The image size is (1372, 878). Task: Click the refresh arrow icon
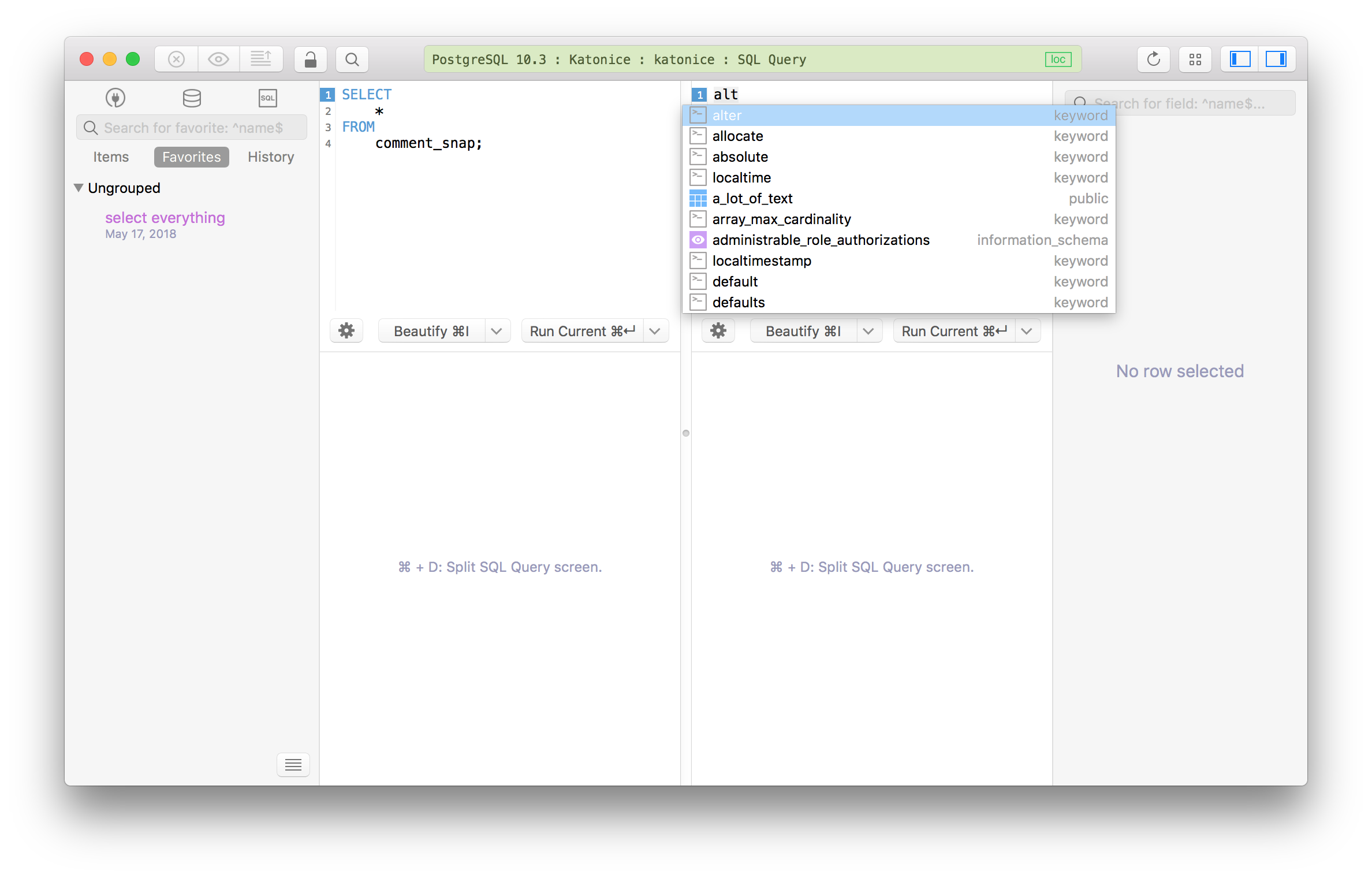coord(1153,59)
